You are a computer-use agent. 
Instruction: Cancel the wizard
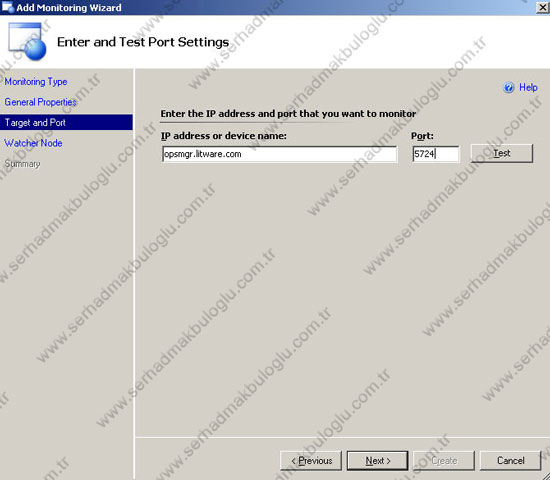point(510,461)
